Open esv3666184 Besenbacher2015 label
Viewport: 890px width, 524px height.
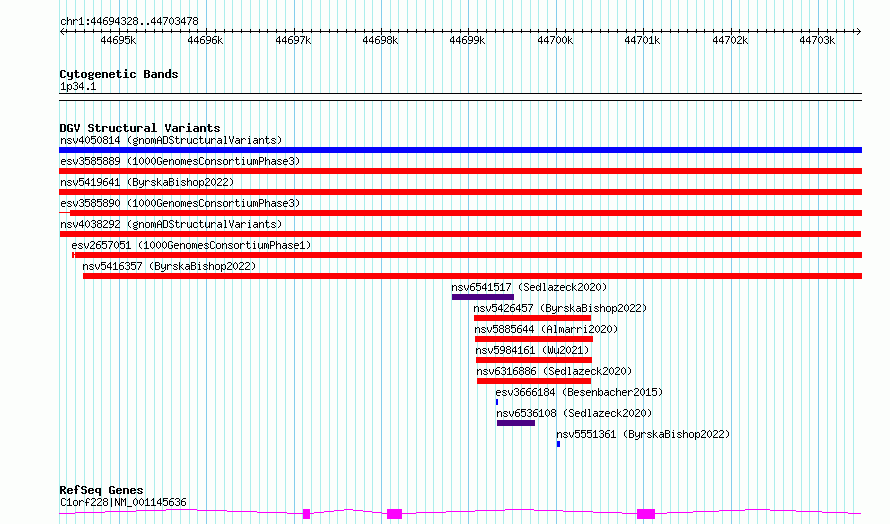579,392
